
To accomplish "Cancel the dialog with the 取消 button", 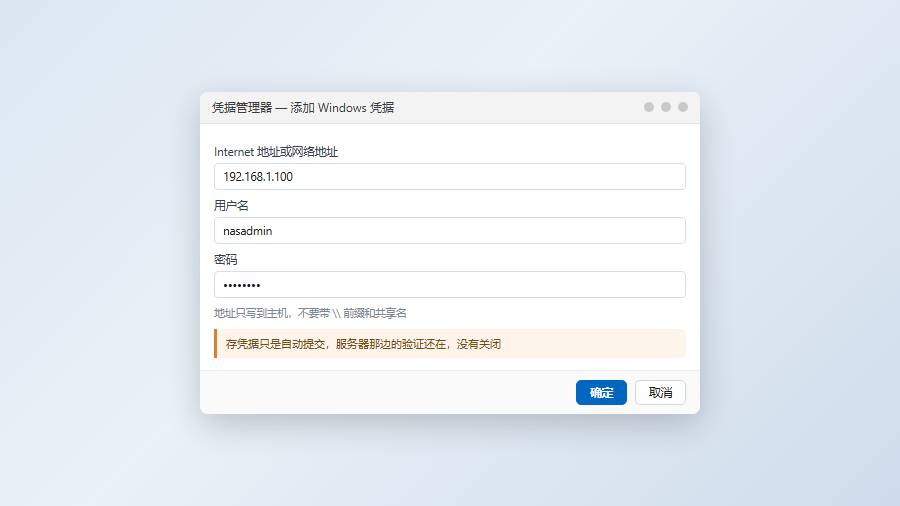I will 660,392.
